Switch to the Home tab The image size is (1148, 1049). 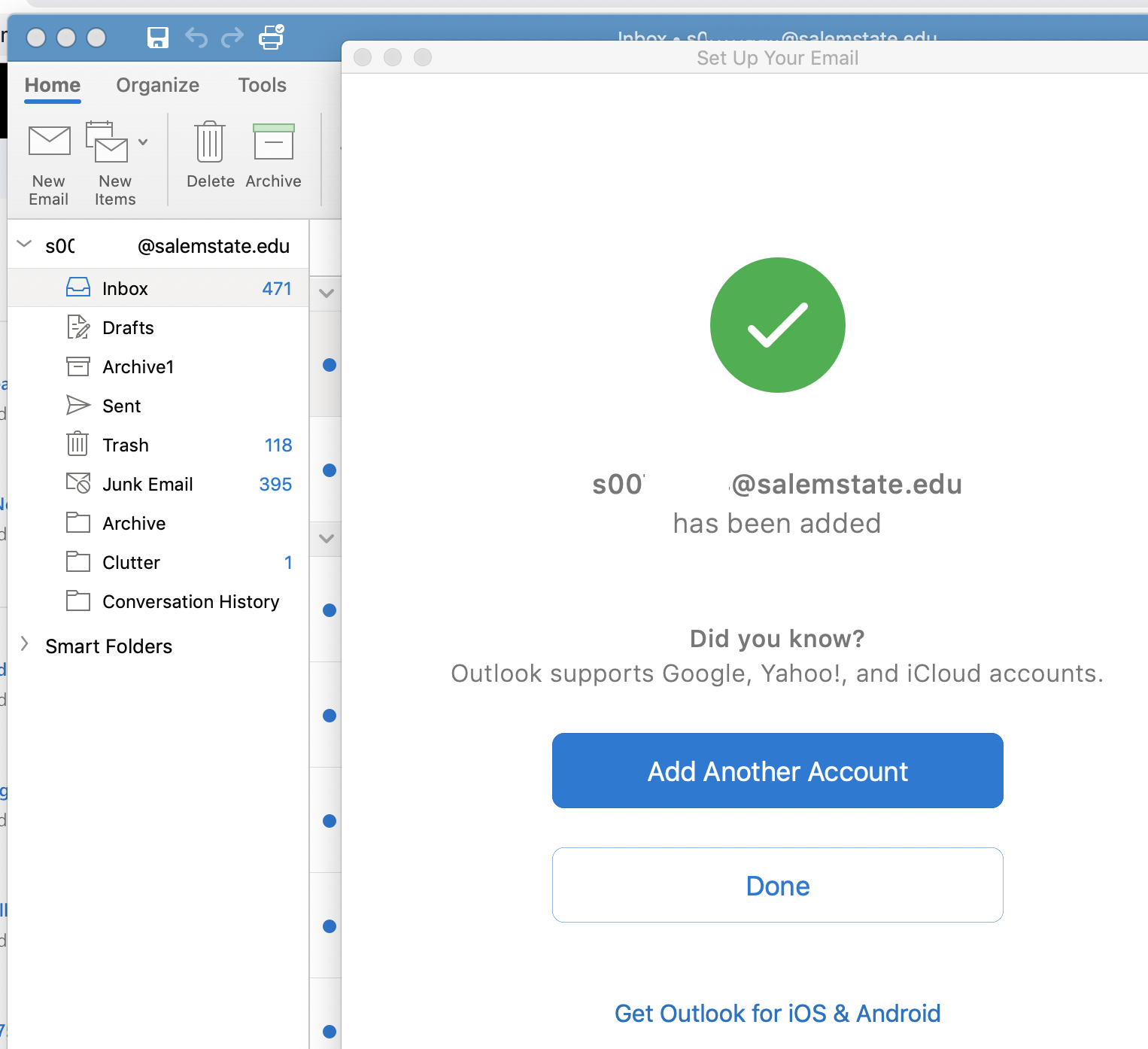pos(53,85)
